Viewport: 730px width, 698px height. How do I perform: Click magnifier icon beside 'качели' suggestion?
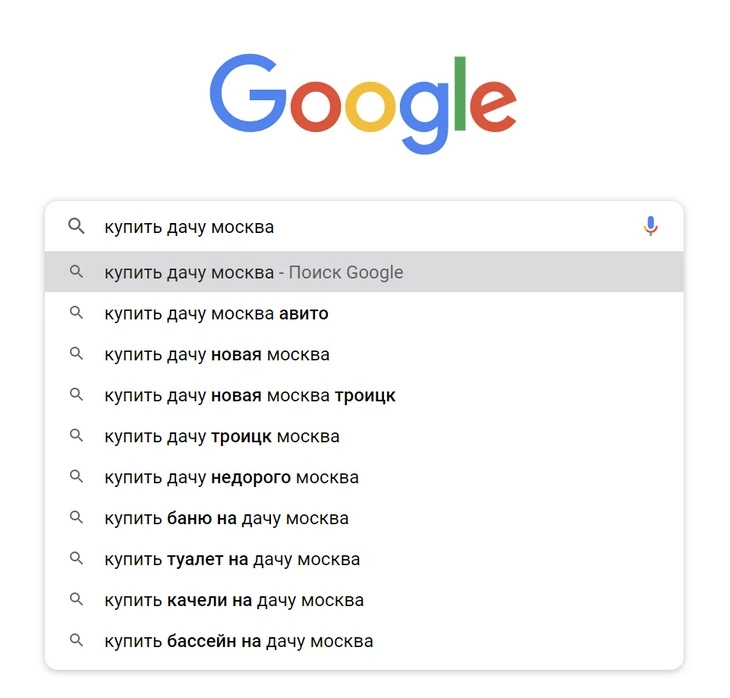tap(76, 600)
